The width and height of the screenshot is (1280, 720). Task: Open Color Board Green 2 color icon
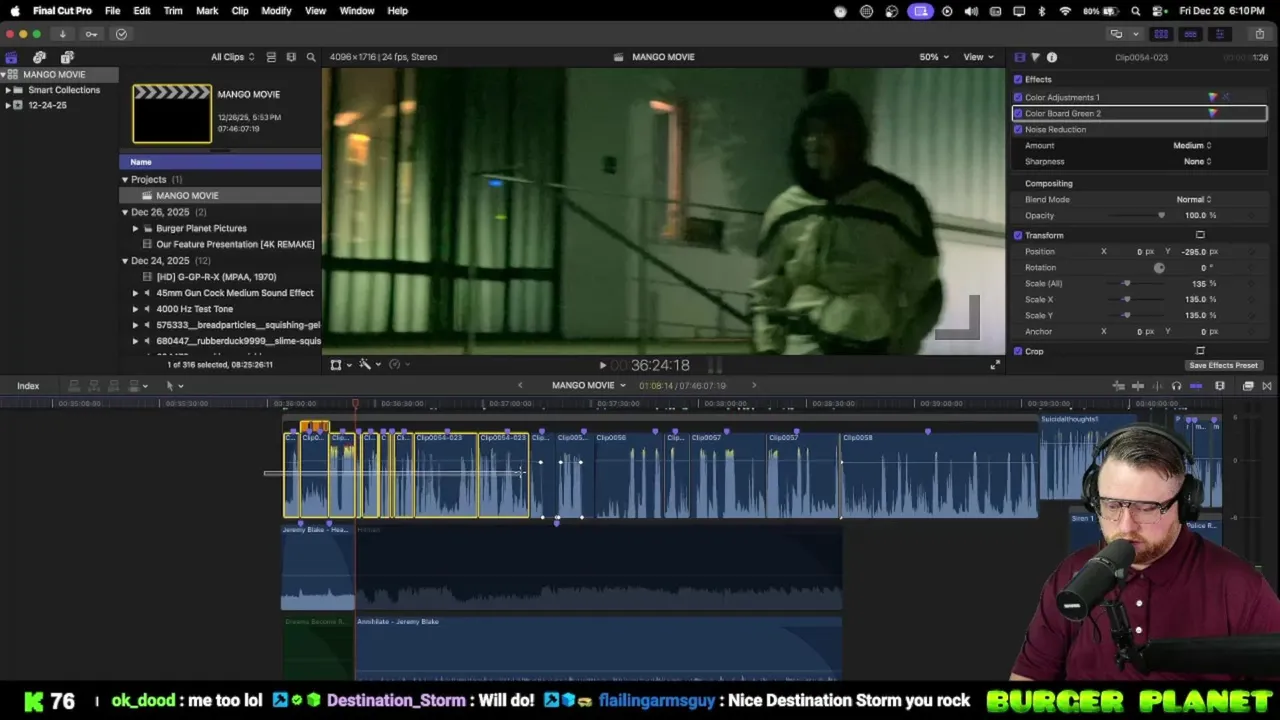tap(1213, 113)
